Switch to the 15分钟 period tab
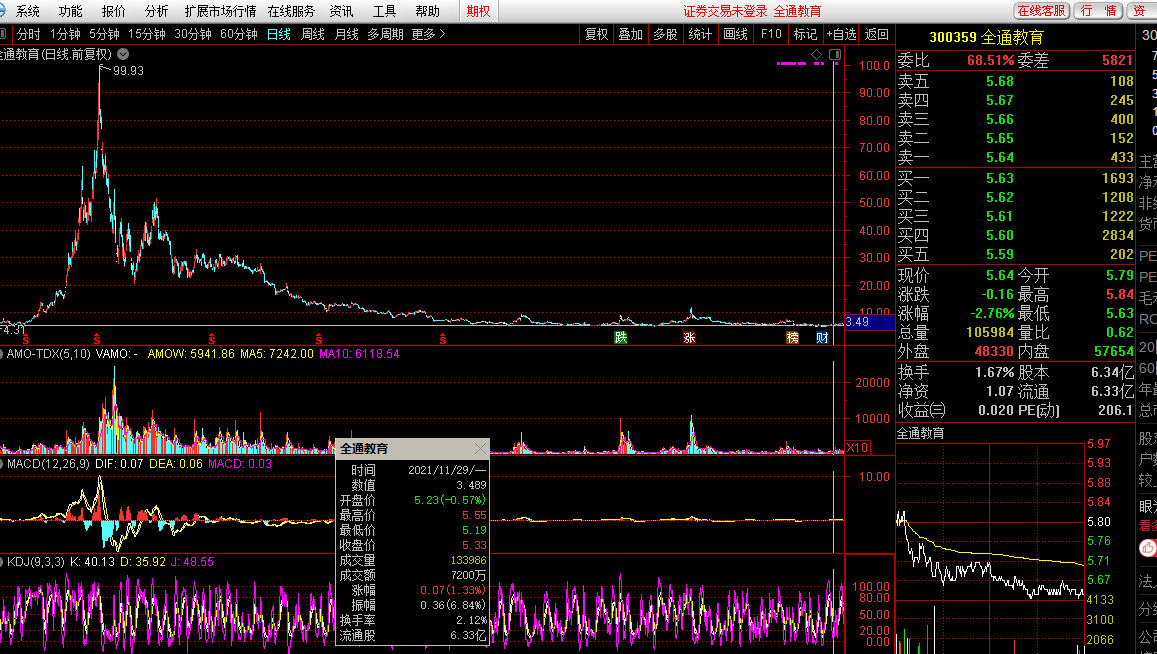 point(146,34)
